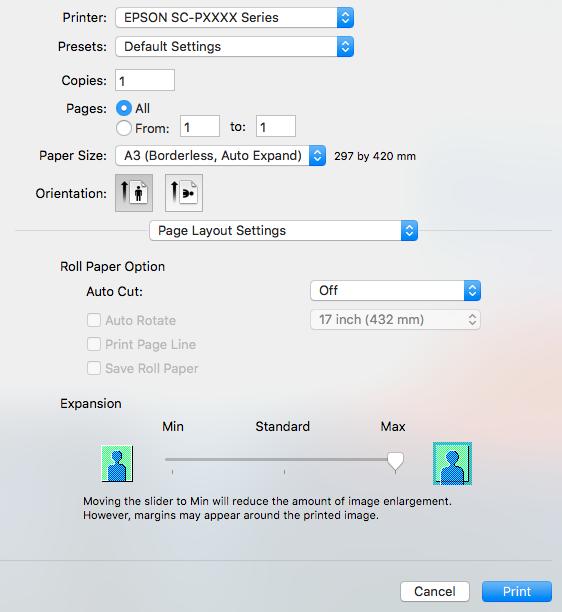This screenshot has width=562, height=612.
Task: Click the Orientation label
Action: 71,193
